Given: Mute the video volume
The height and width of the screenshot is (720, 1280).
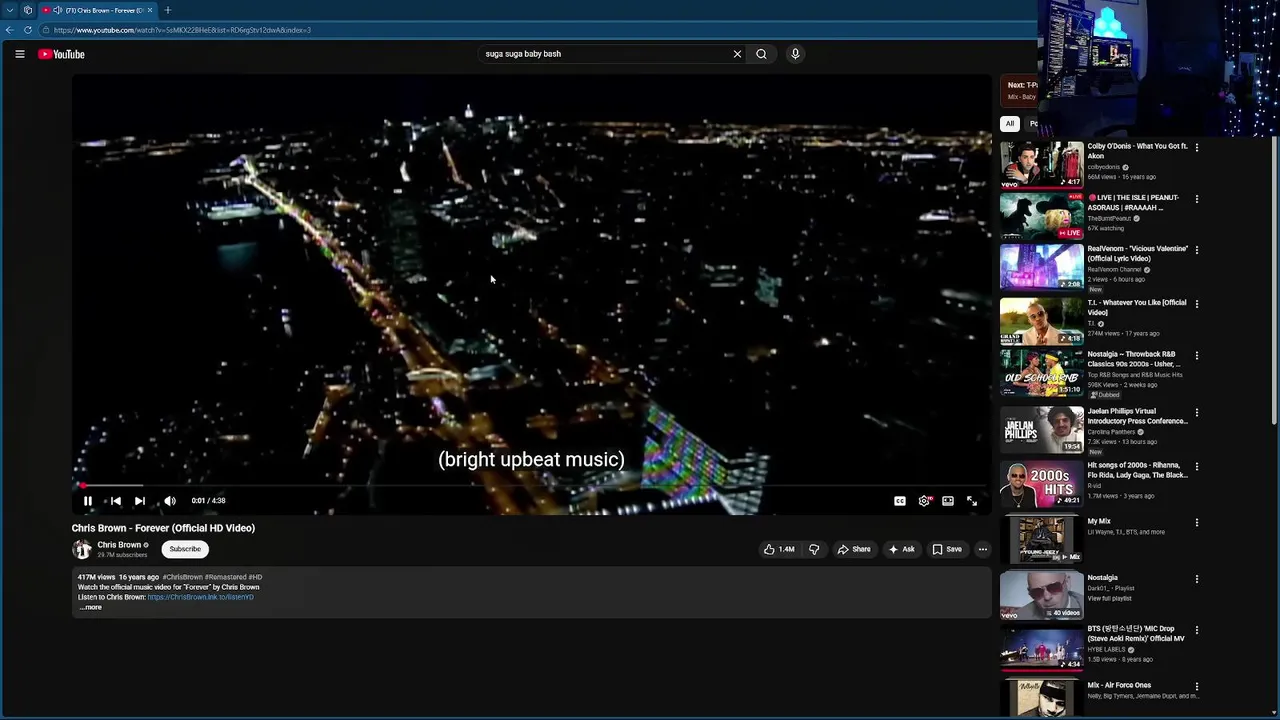Looking at the screenshot, I should click(170, 501).
